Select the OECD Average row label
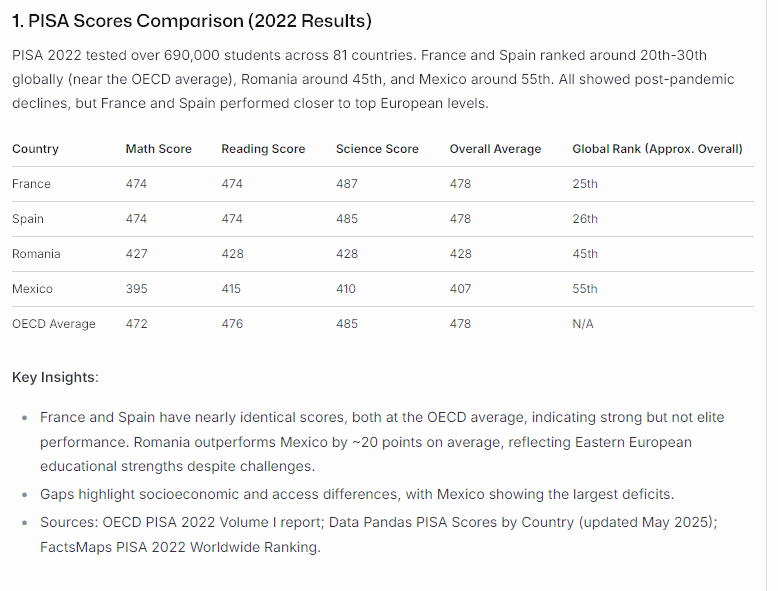Screen dimensions: 778x591 point(54,324)
